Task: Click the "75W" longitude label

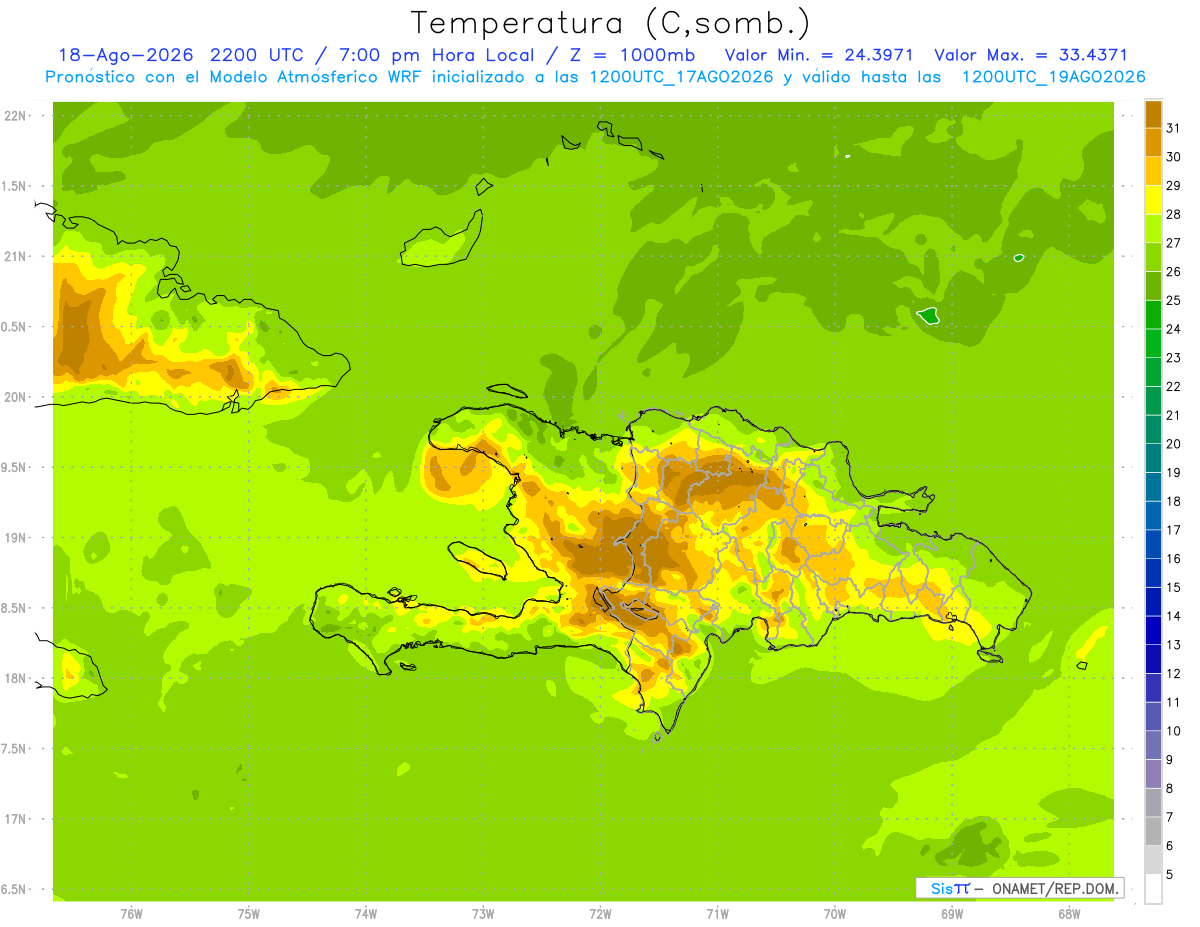Action: 249,914
